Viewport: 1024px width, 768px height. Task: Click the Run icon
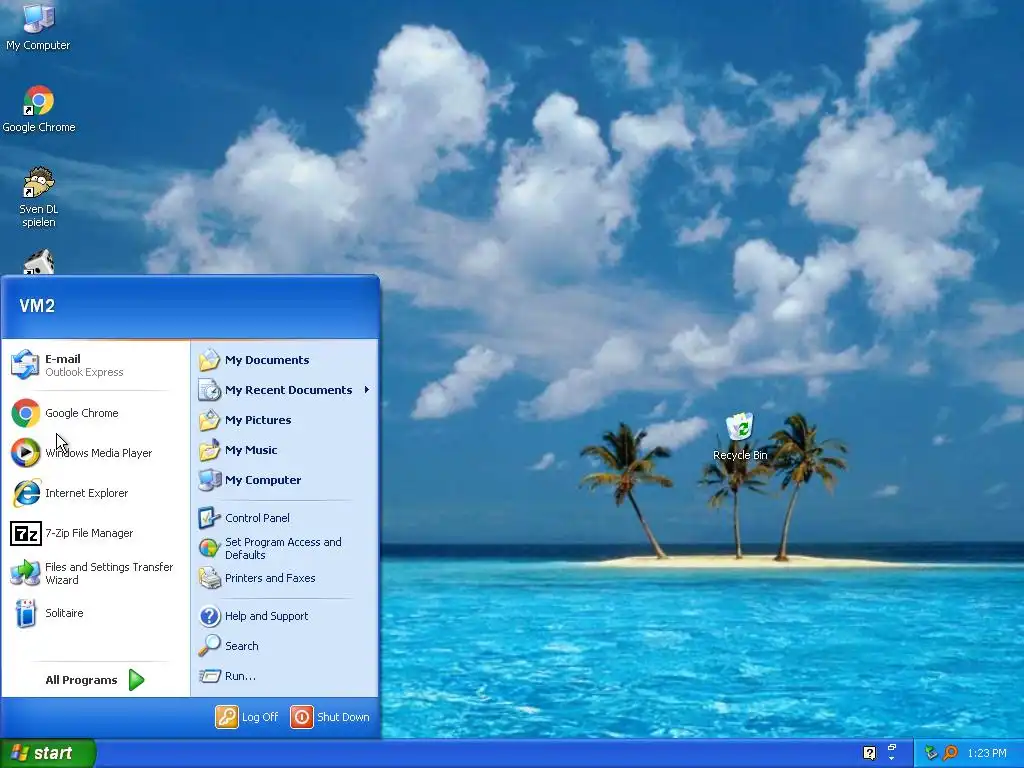[x=210, y=676]
